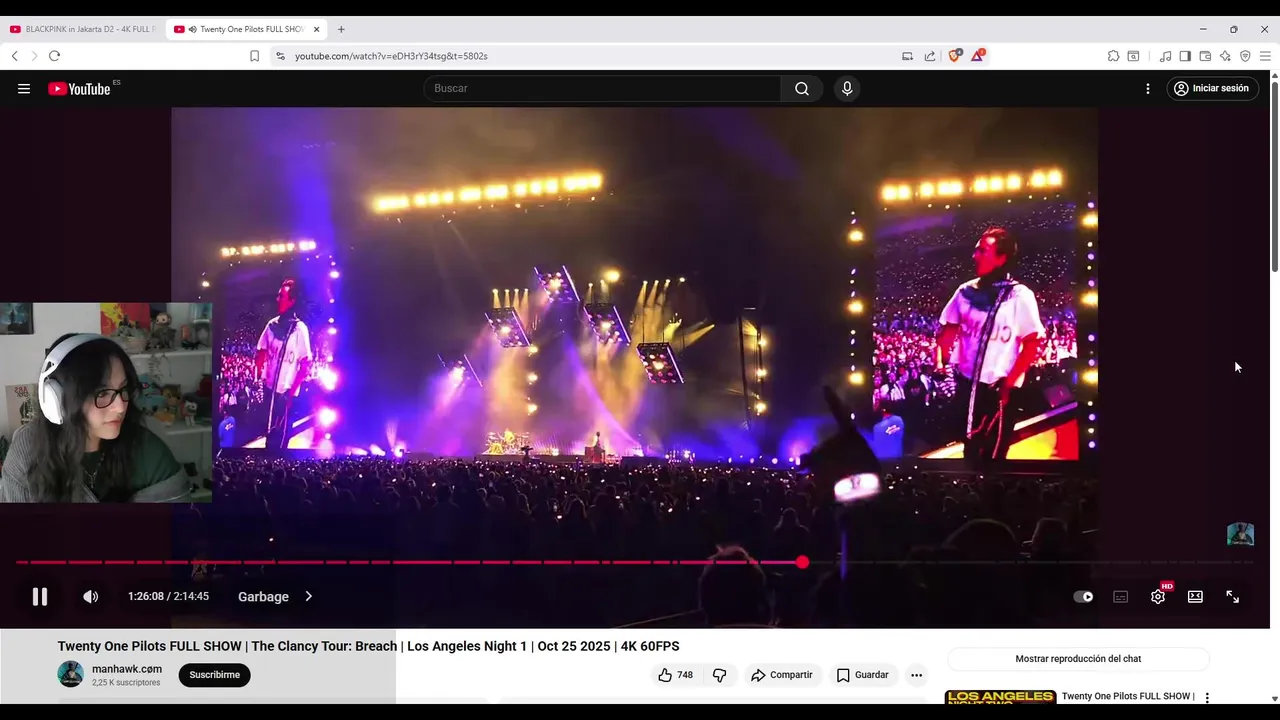Click the 1:26:08 / 2:14:45 time display
The image size is (1280, 720).
pyautogui.click(x=168, y=596)
